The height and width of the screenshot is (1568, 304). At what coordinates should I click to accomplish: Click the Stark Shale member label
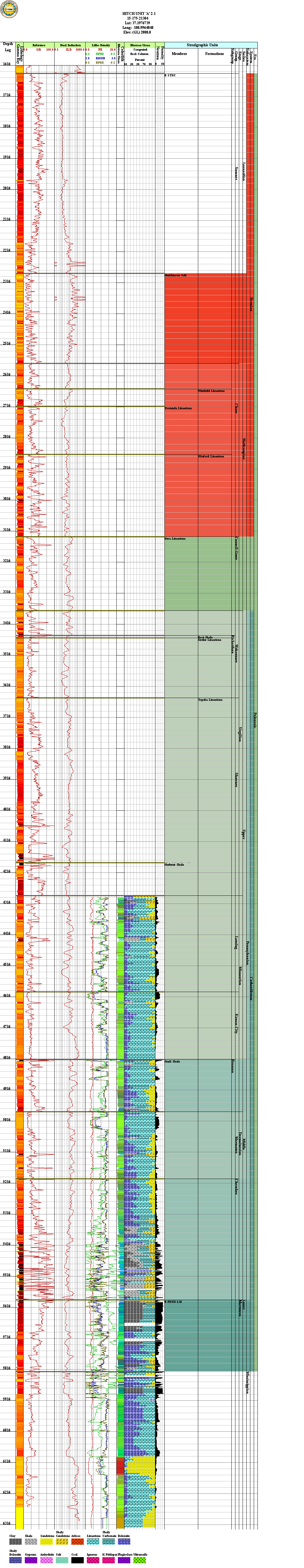tap(172, 1062)
